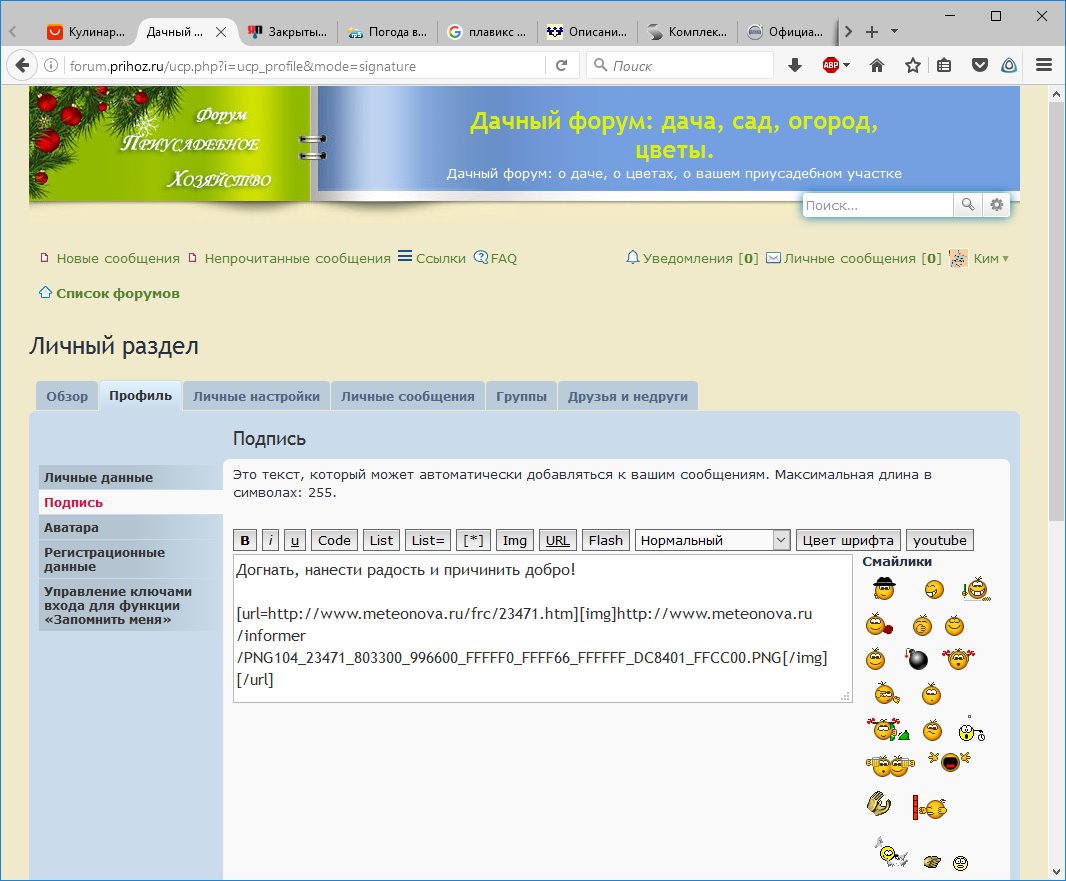Image resolution: width=1066 pixels, height=881 pixels.
Task: Click the "Непрочитанные сообщения" link
Action: (297, 258)
